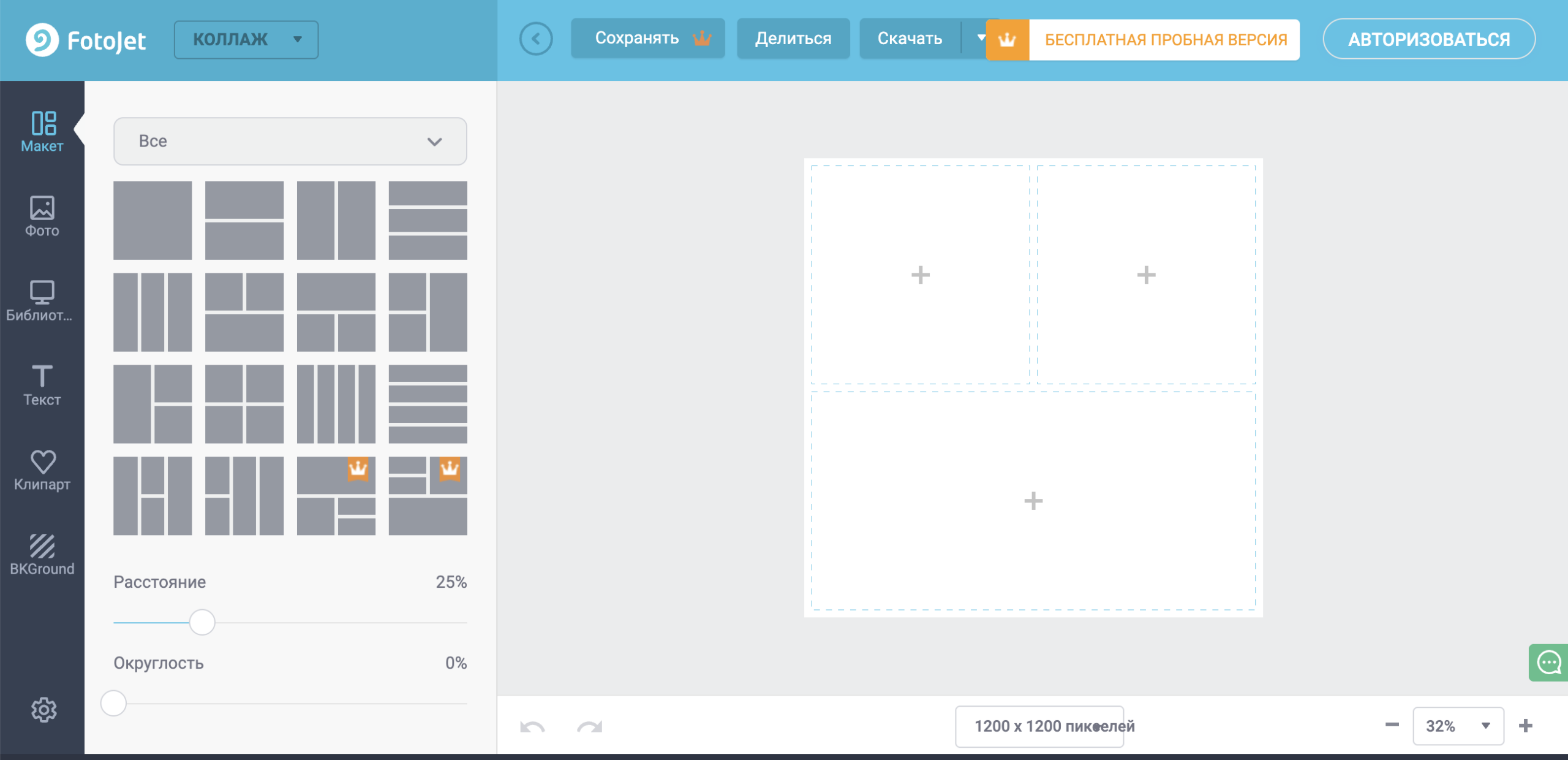The height and width of the screenshot is (760, 1568).
Task: Open the green chat support icon
Action: [1548, 663]
